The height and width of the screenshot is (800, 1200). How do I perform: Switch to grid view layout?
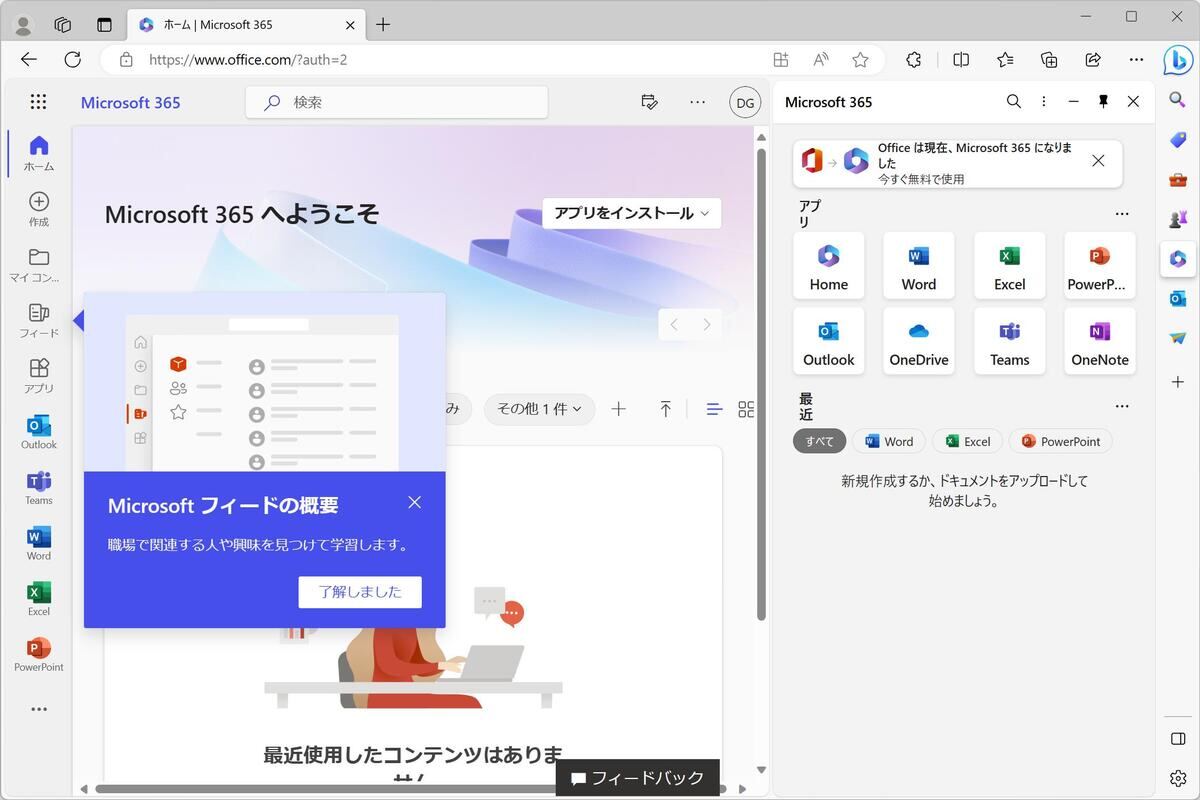pos(746,409)
